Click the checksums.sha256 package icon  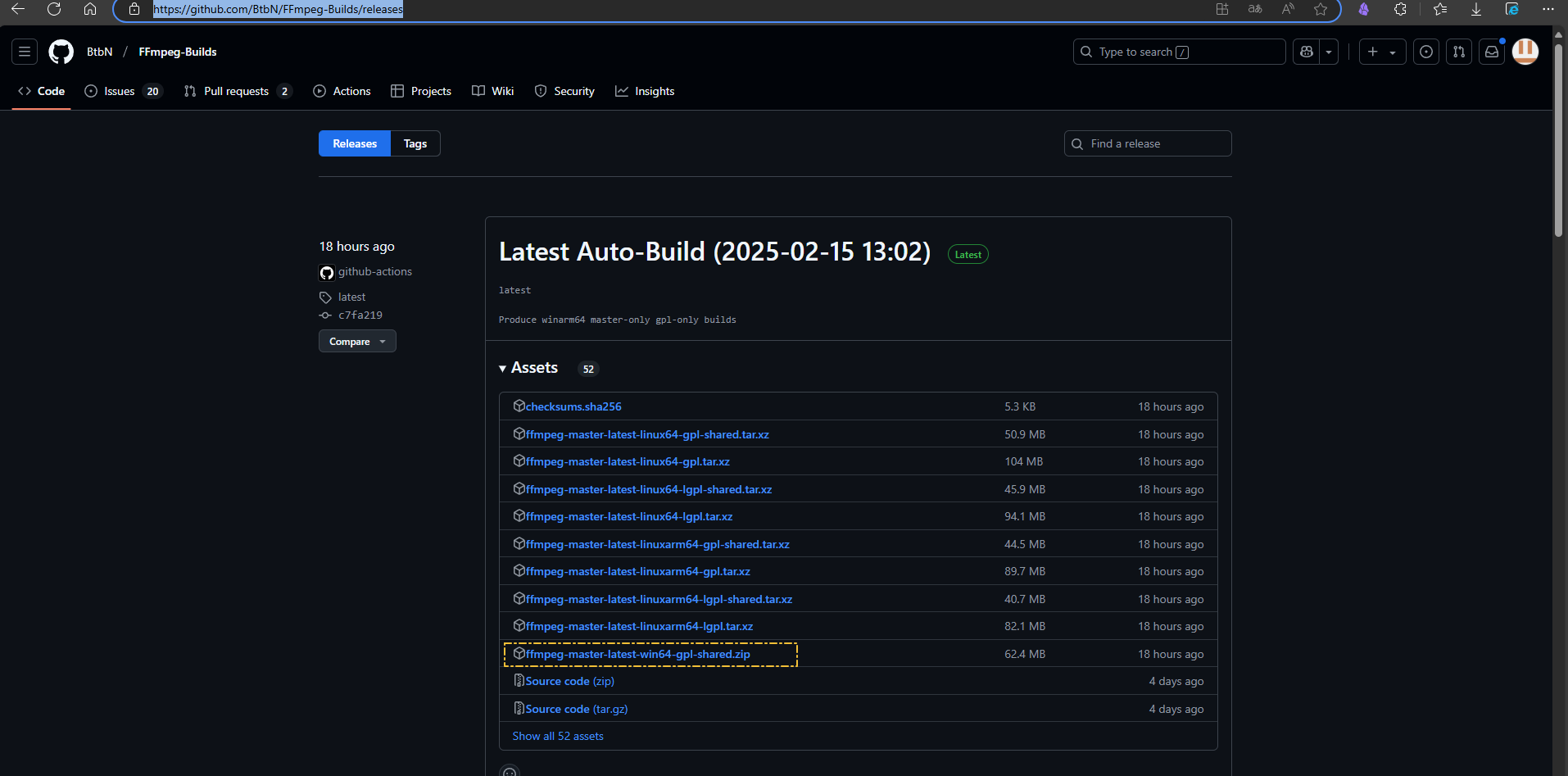519,406
